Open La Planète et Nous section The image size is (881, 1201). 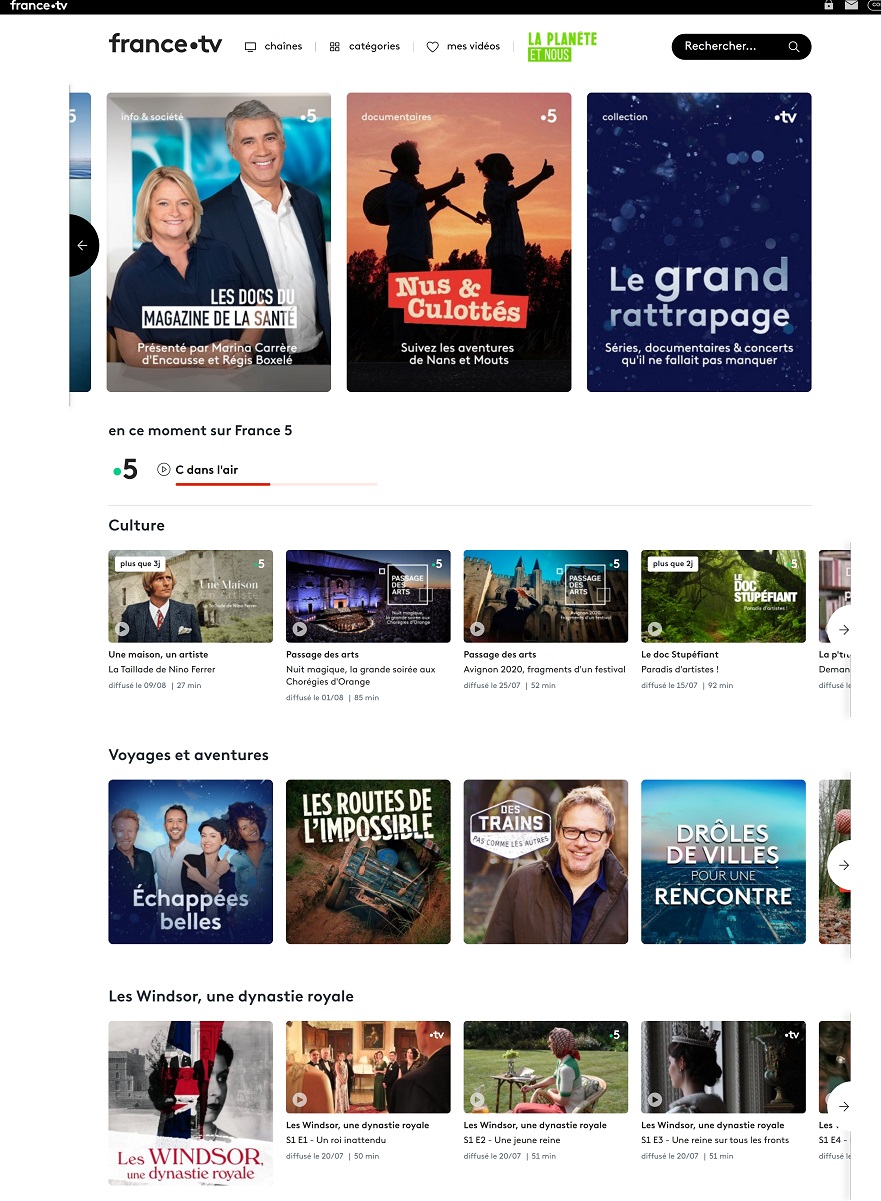point(562,46)
